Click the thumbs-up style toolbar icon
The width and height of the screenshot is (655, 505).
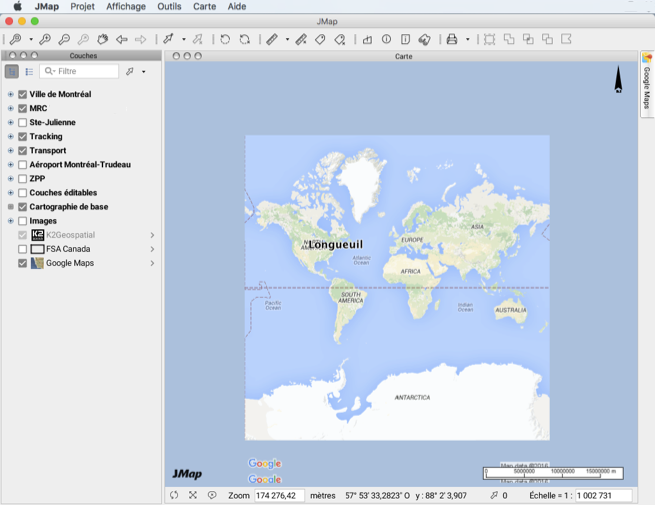click(x=367, y=39)
